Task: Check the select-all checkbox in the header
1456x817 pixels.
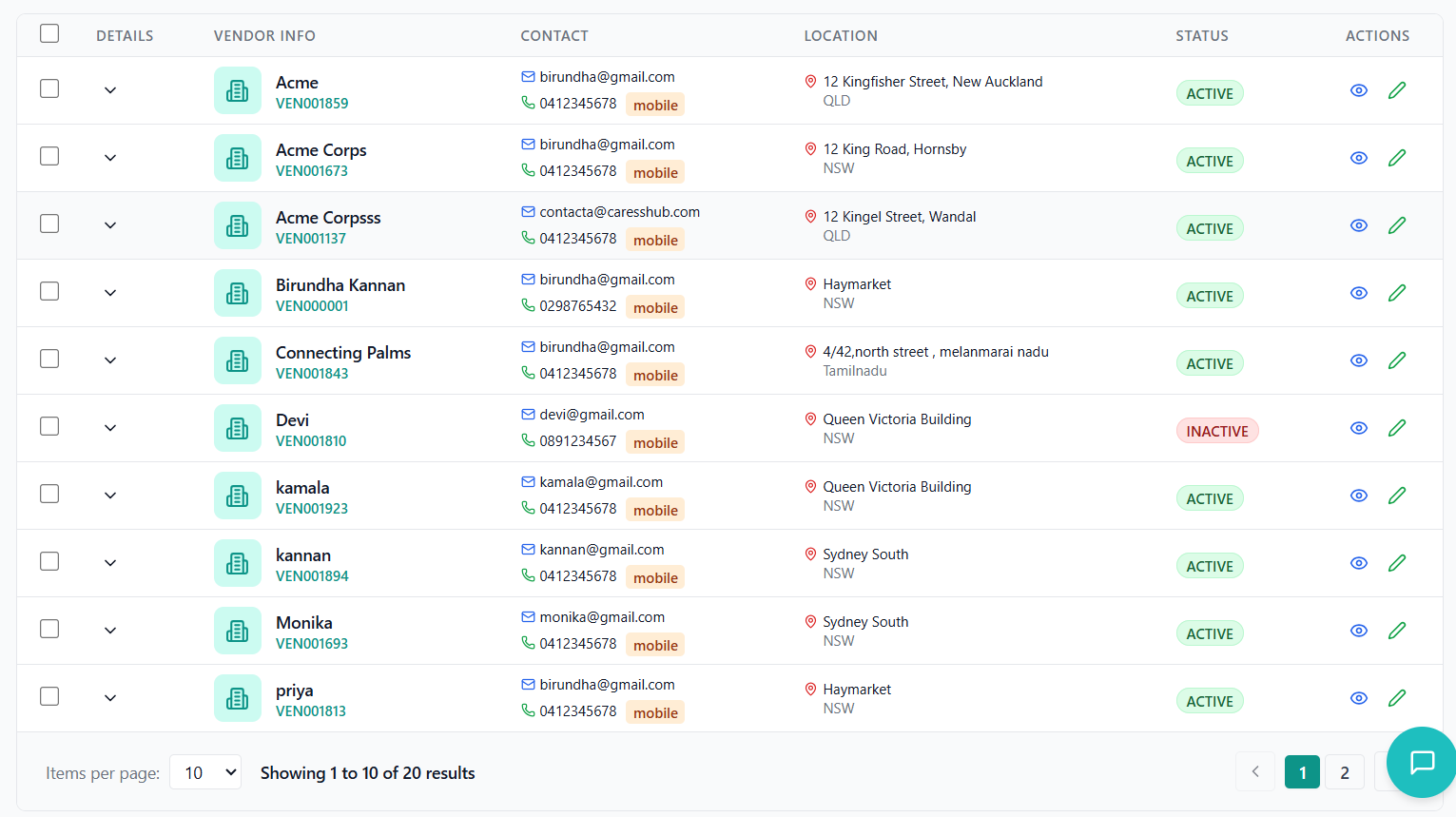Action: [49, 32]
